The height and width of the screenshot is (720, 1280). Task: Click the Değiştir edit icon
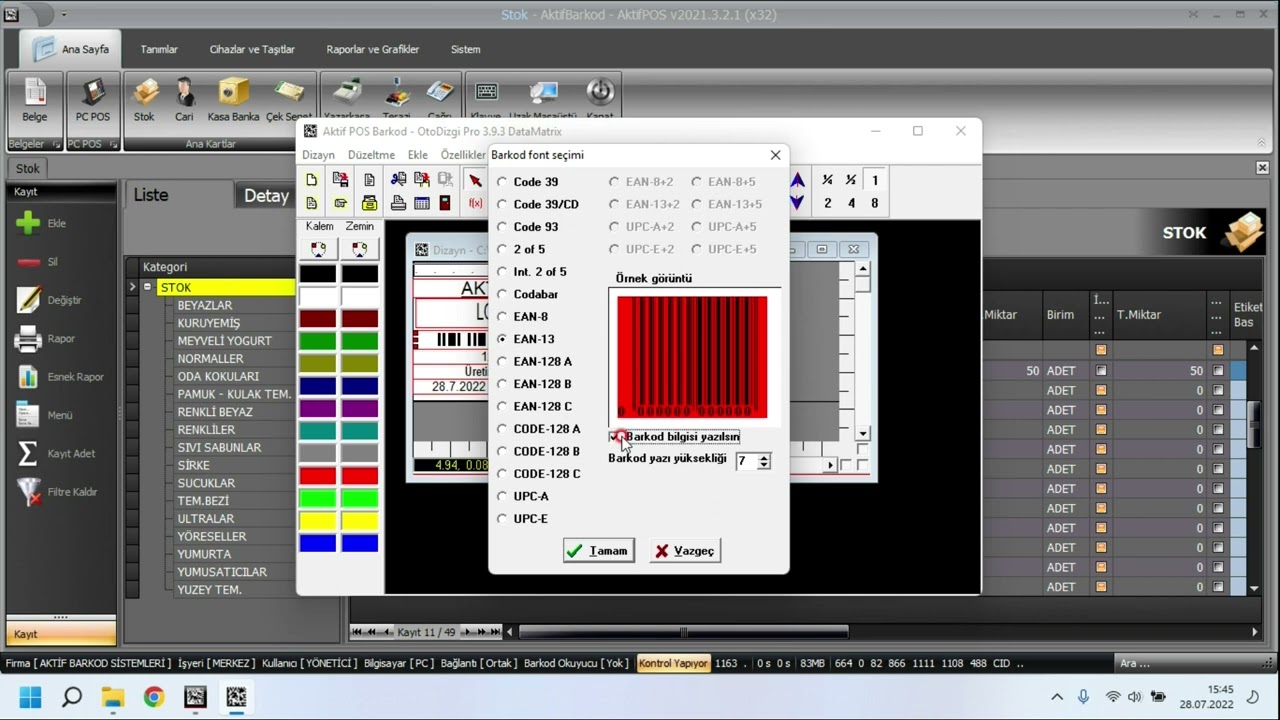(28, 300)
